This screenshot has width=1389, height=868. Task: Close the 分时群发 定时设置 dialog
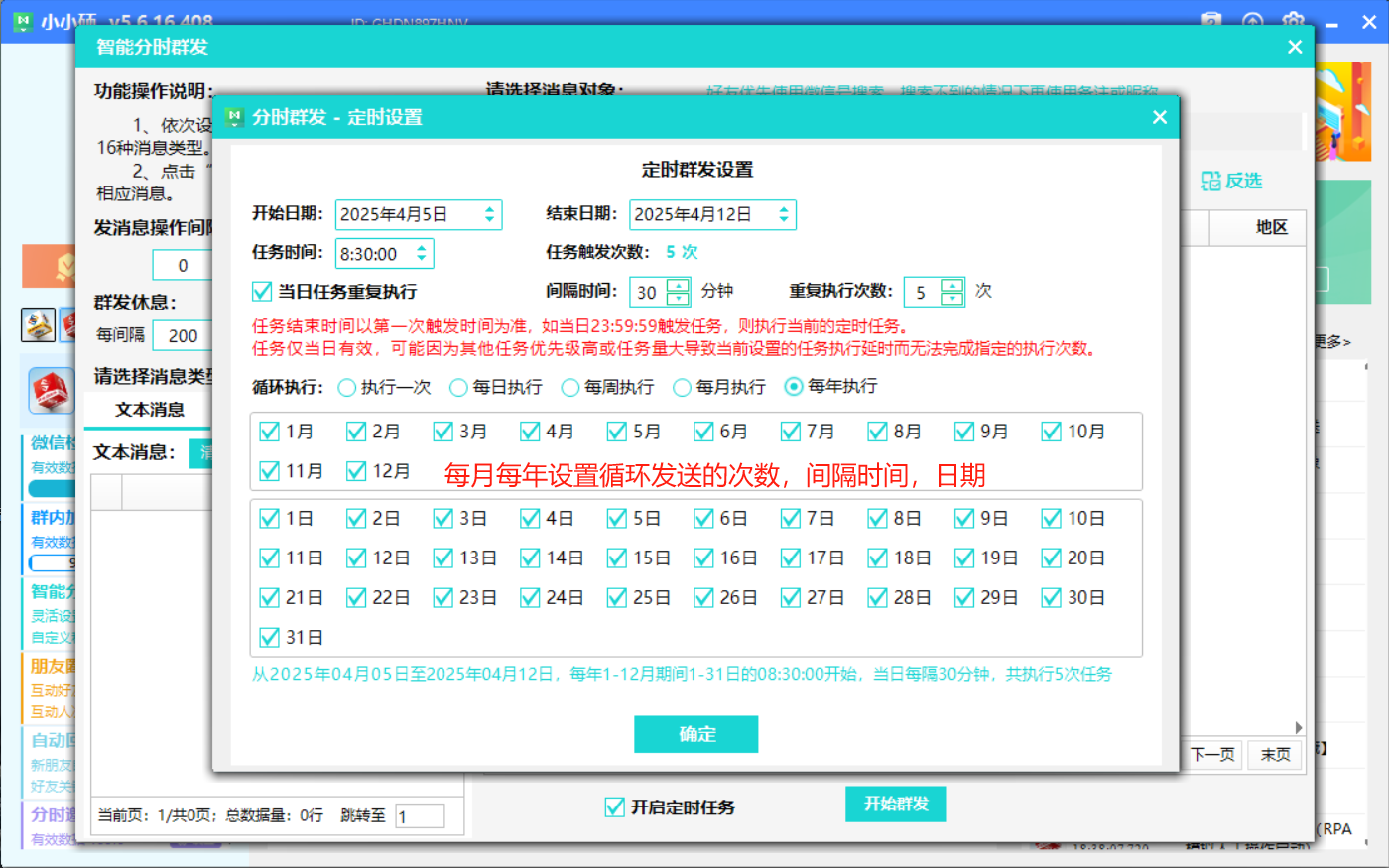1159,117
